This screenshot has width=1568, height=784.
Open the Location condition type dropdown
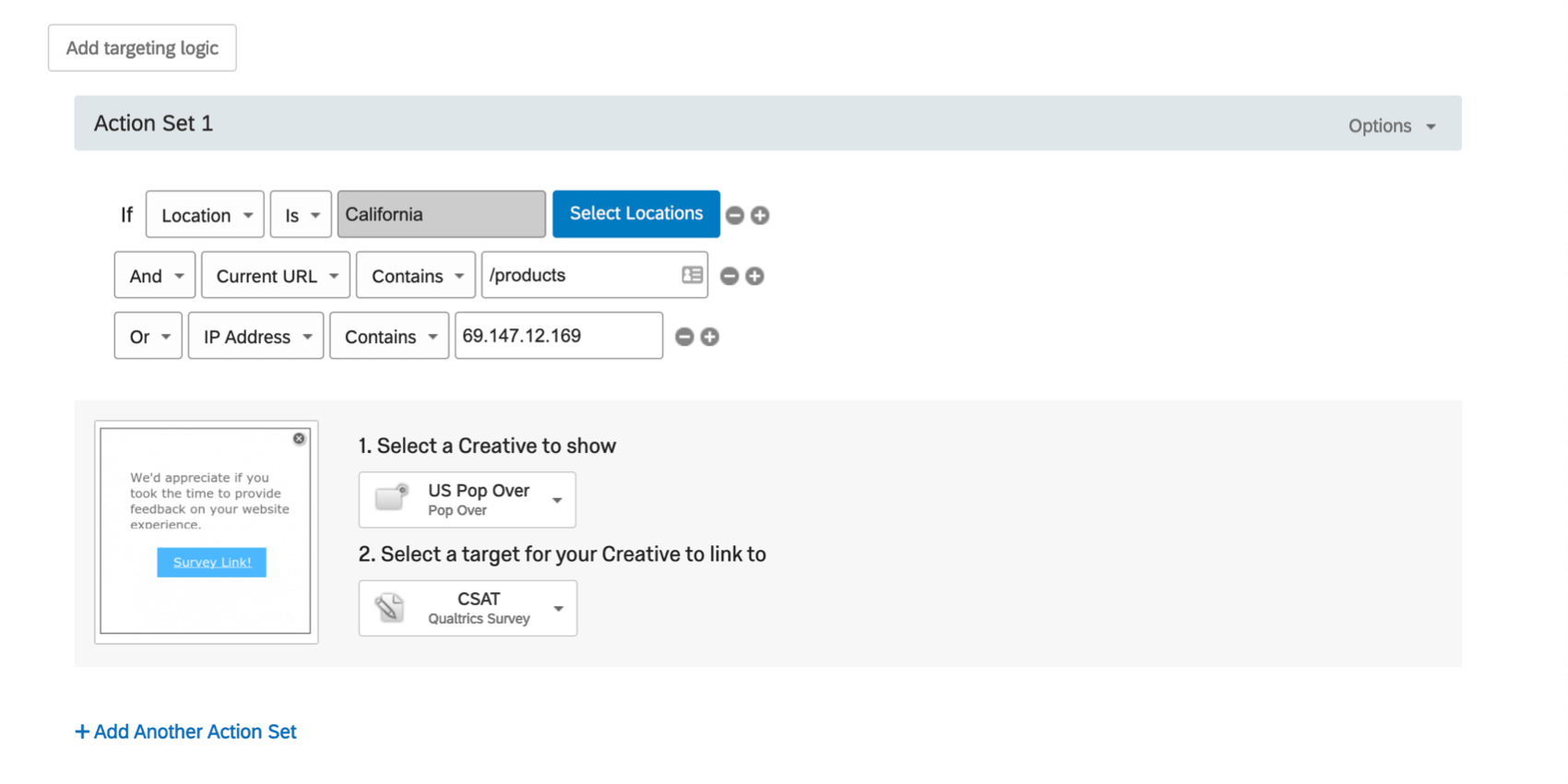[205, 215]
